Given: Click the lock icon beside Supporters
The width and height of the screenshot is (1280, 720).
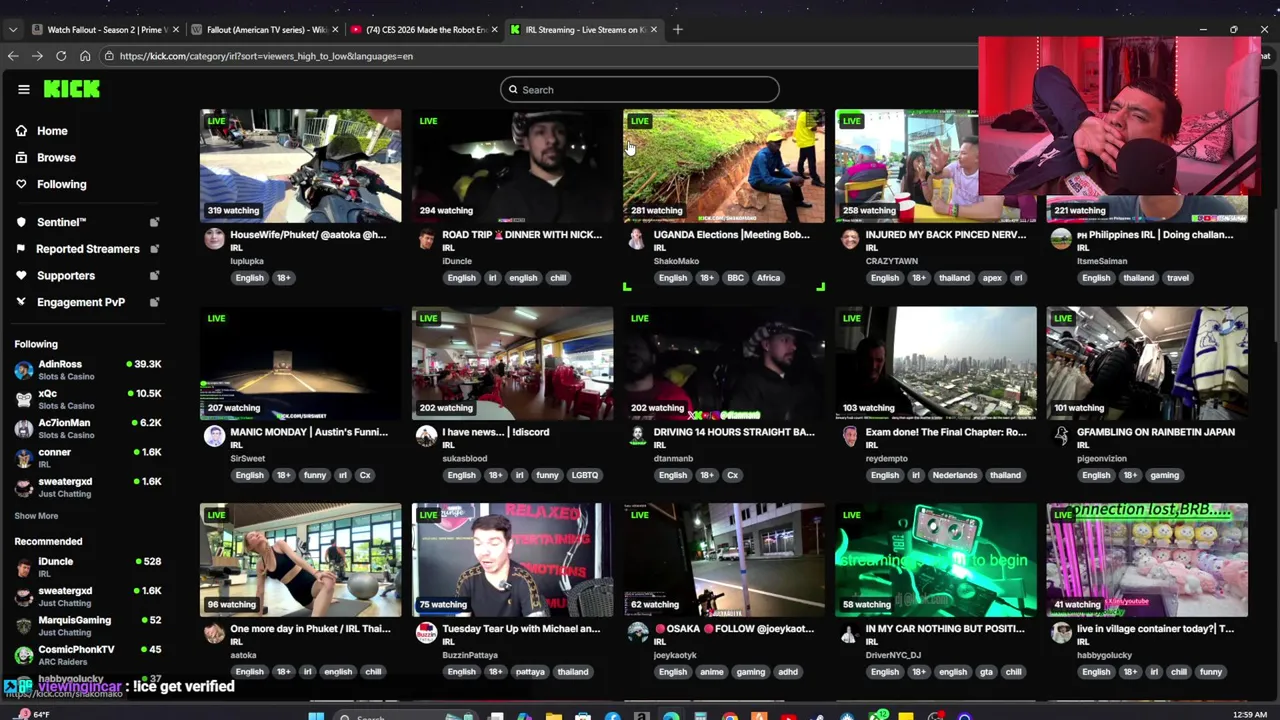Looking at the screenshot, I should (154, 276).
